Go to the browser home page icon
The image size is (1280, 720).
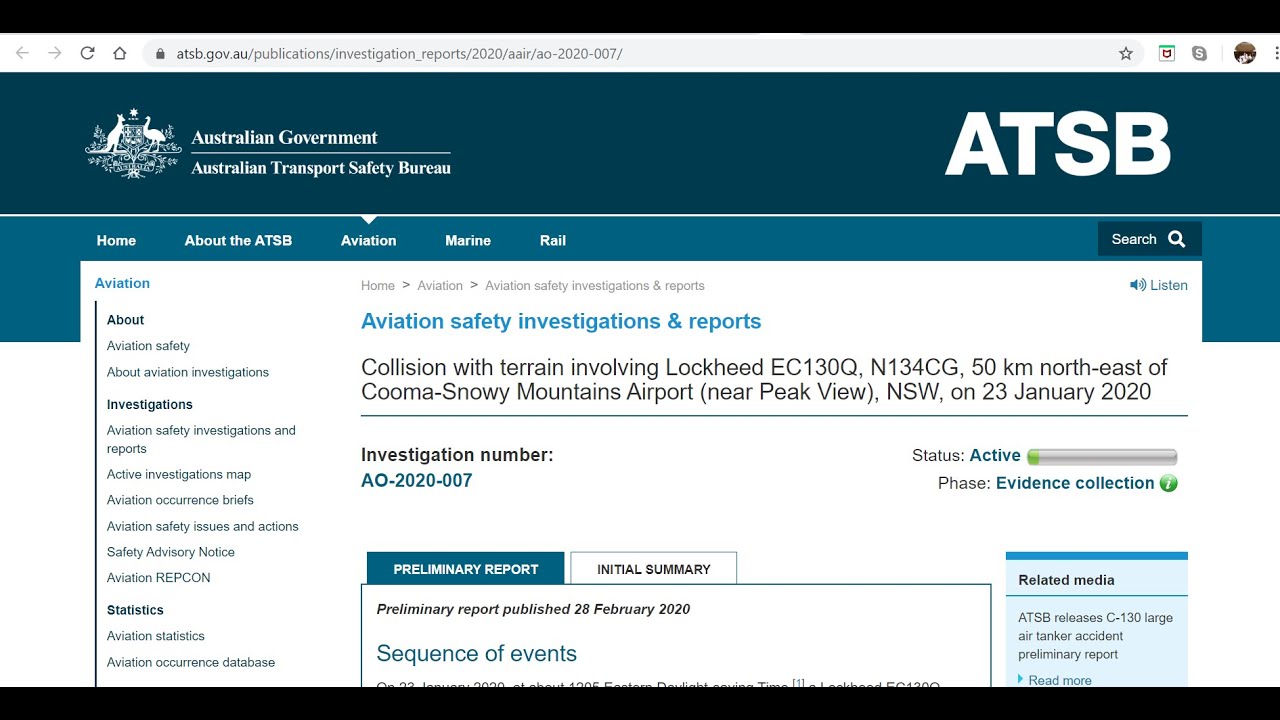(x=120, y=54)
